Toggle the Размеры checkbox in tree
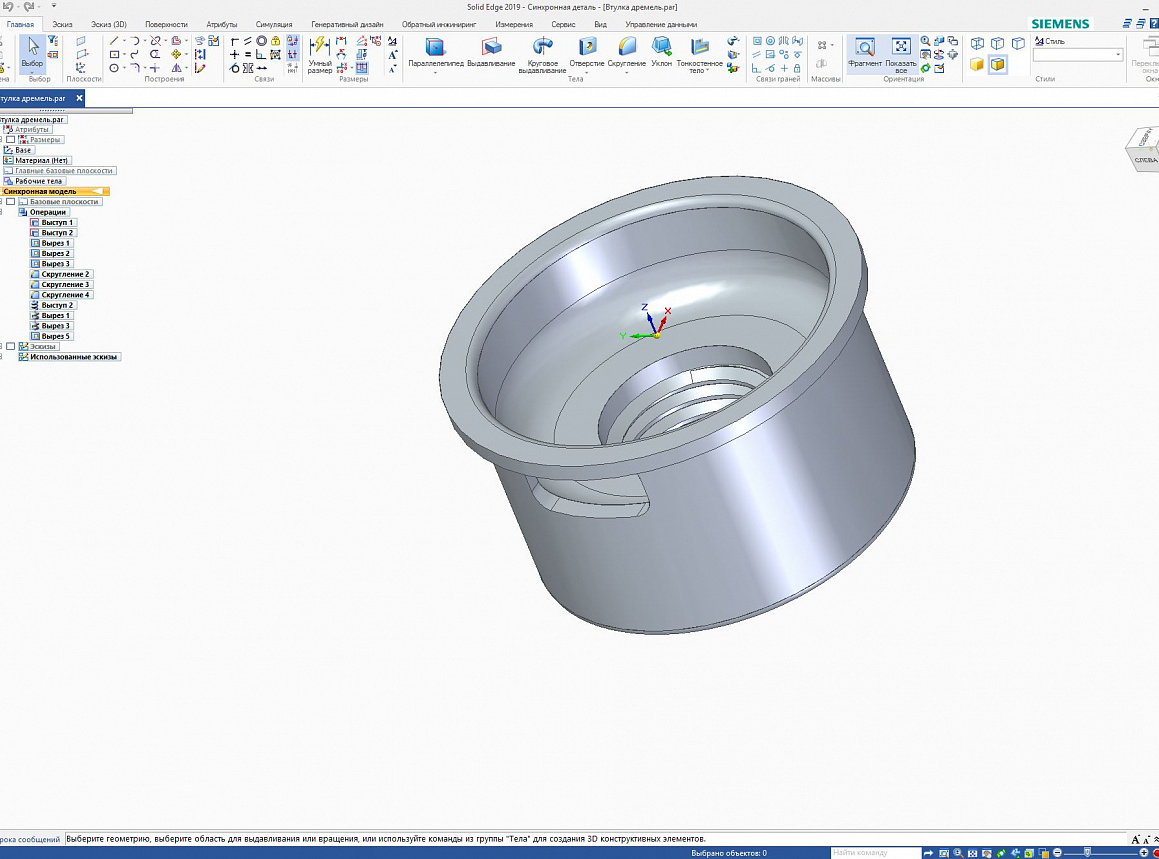Viewport: 1159px width, 859px height. (11, 140)
